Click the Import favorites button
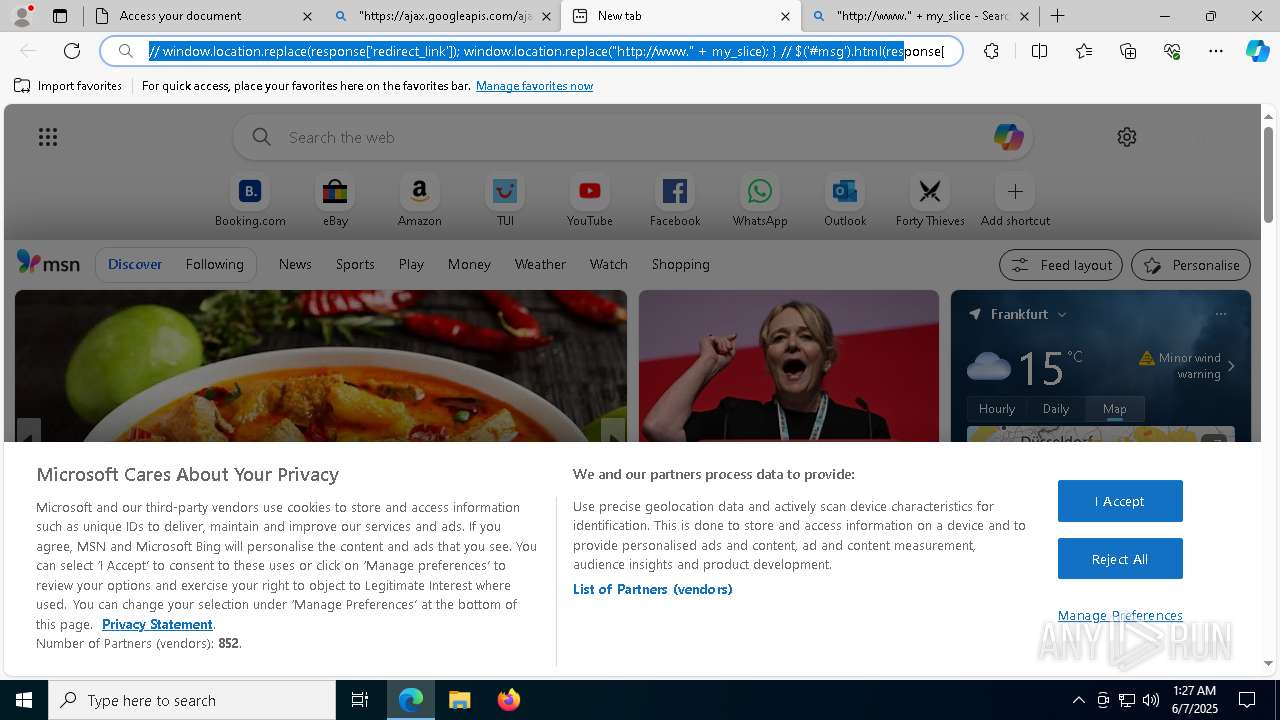This screenshot has width=1280, height=720. (x=68, y=86)
